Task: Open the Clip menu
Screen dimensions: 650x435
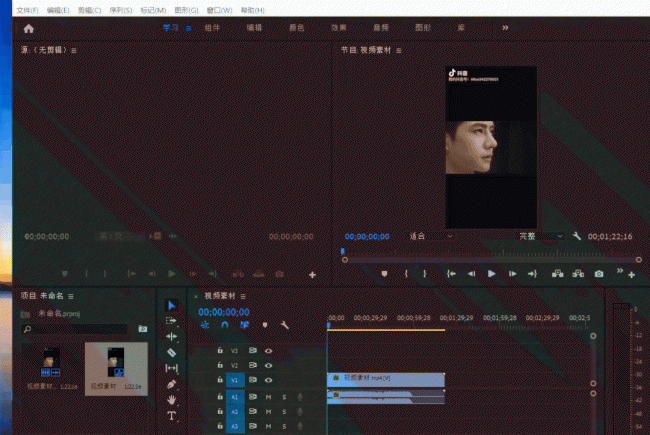Action: tap(90, 10)
